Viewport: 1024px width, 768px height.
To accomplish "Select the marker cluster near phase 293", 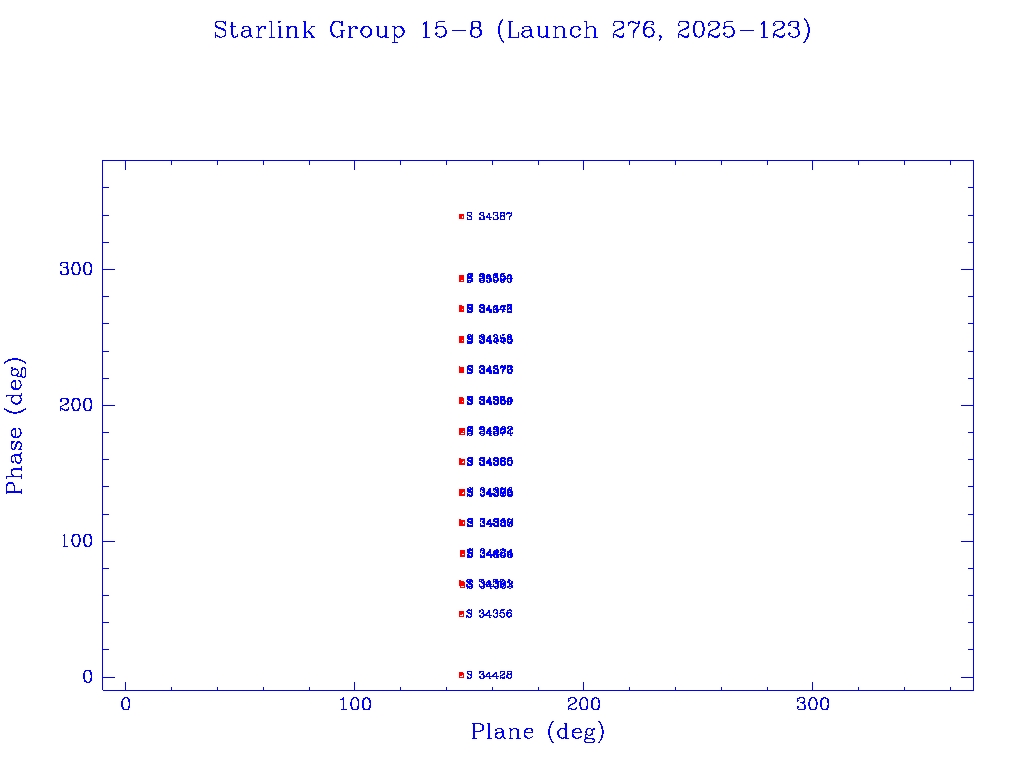I will [461, 278].
